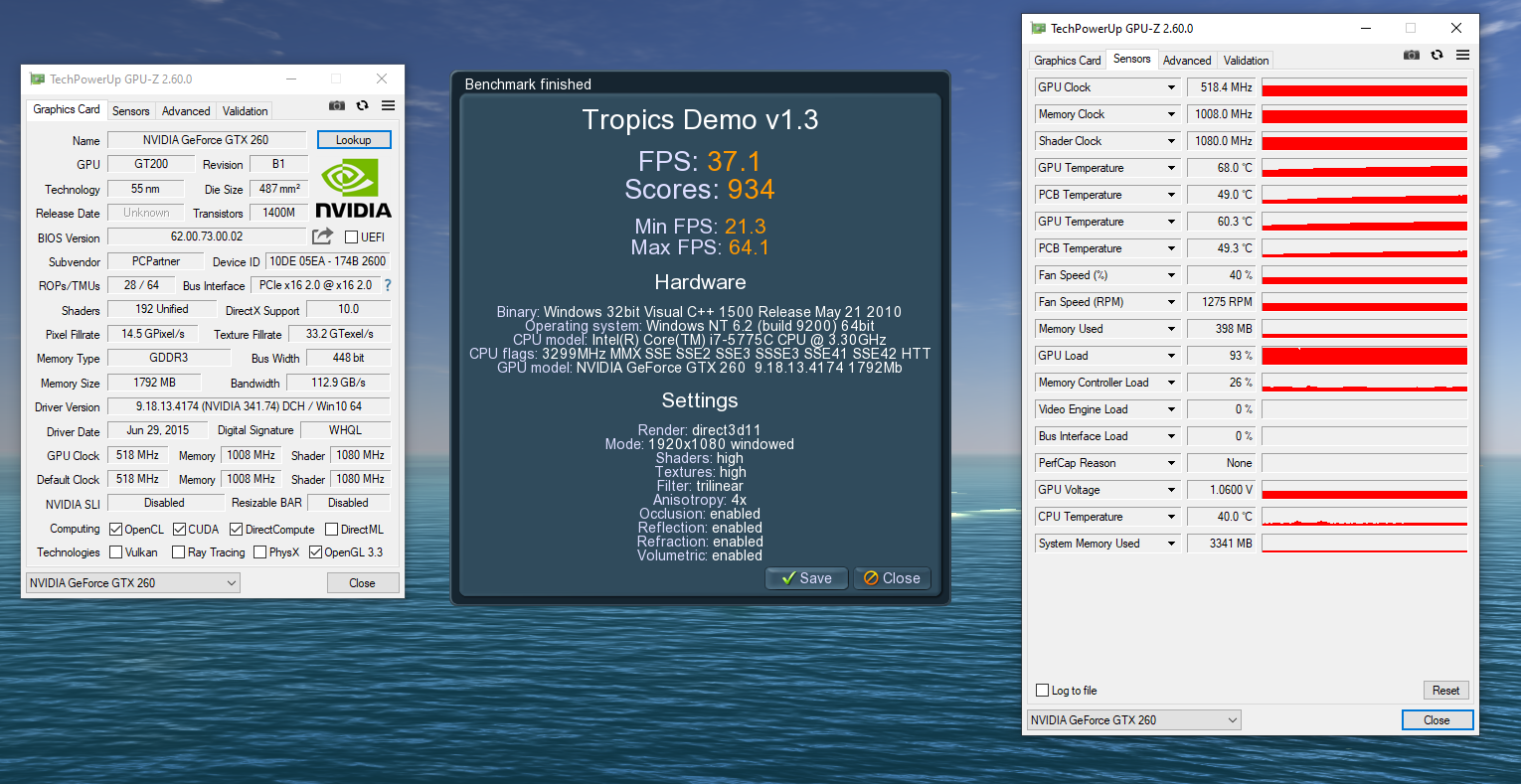Click the Lookup button
Screen dimensions: 1521x784
click(354, 140)
